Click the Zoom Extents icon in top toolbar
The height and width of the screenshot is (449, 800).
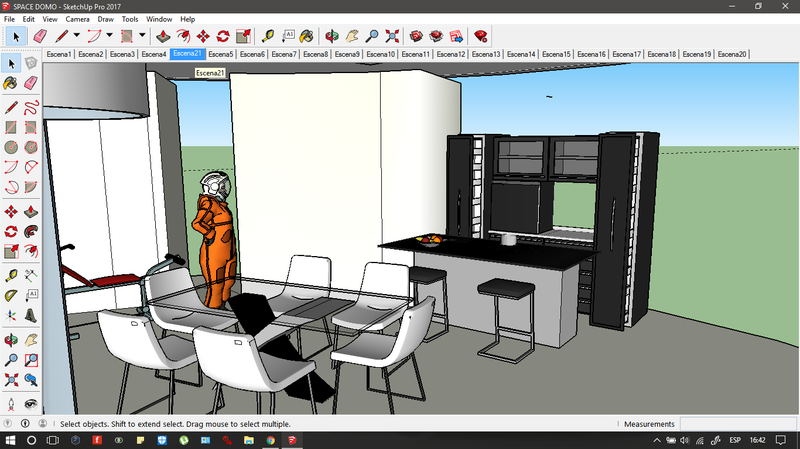[392, 36]
